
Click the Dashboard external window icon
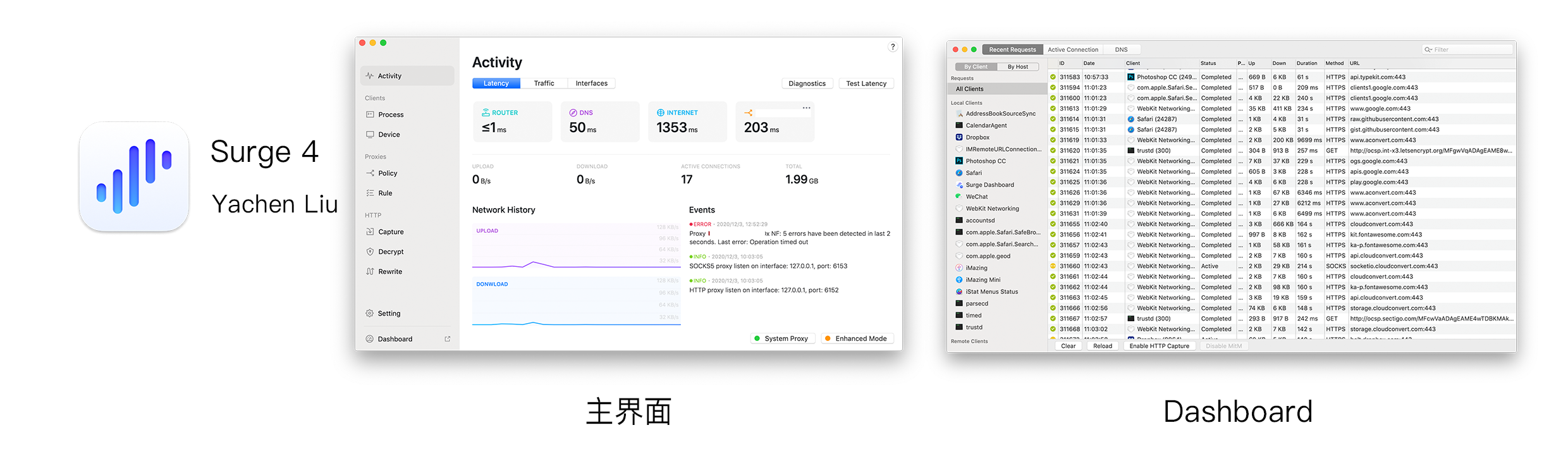(x=448, y=339)
